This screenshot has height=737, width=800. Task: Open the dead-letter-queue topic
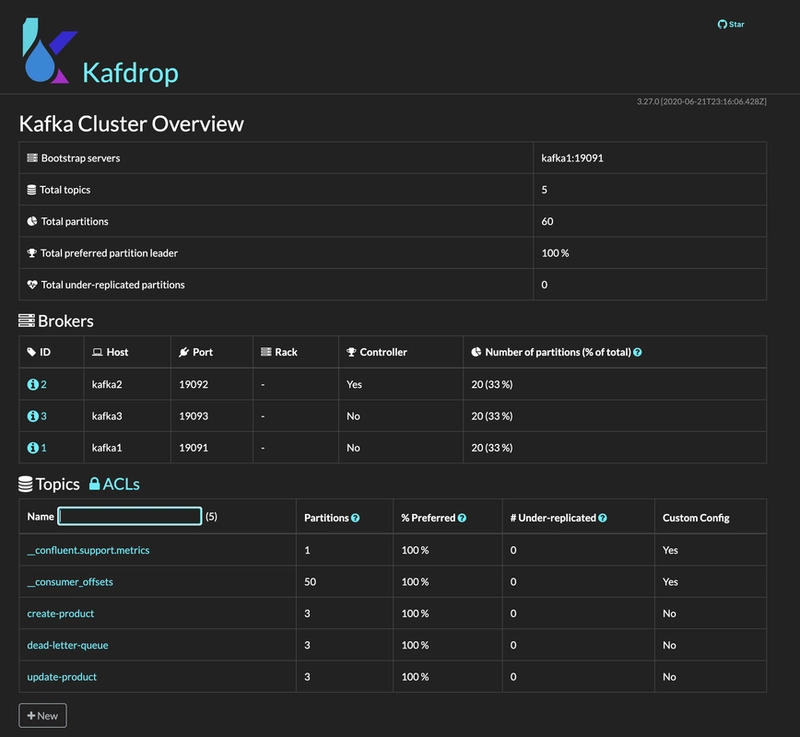67,645
